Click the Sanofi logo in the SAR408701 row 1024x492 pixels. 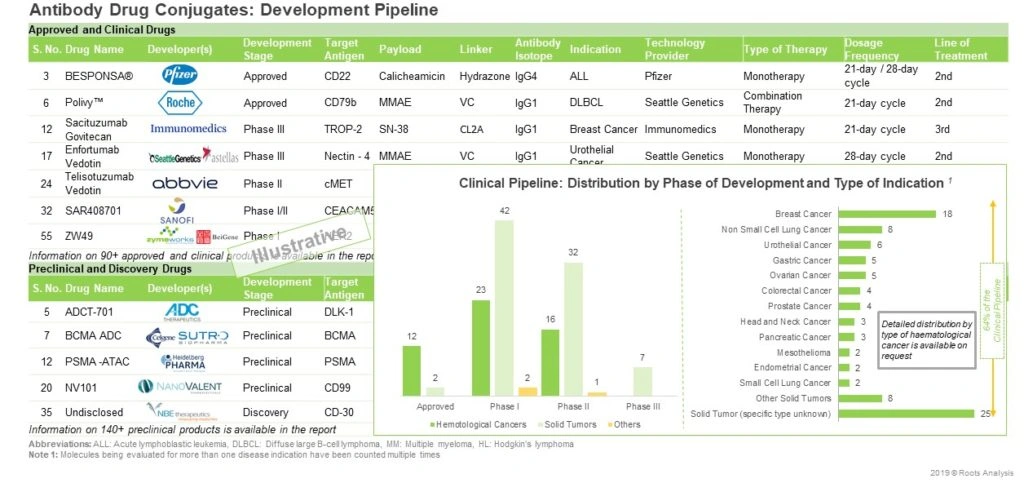coord(177,211)
